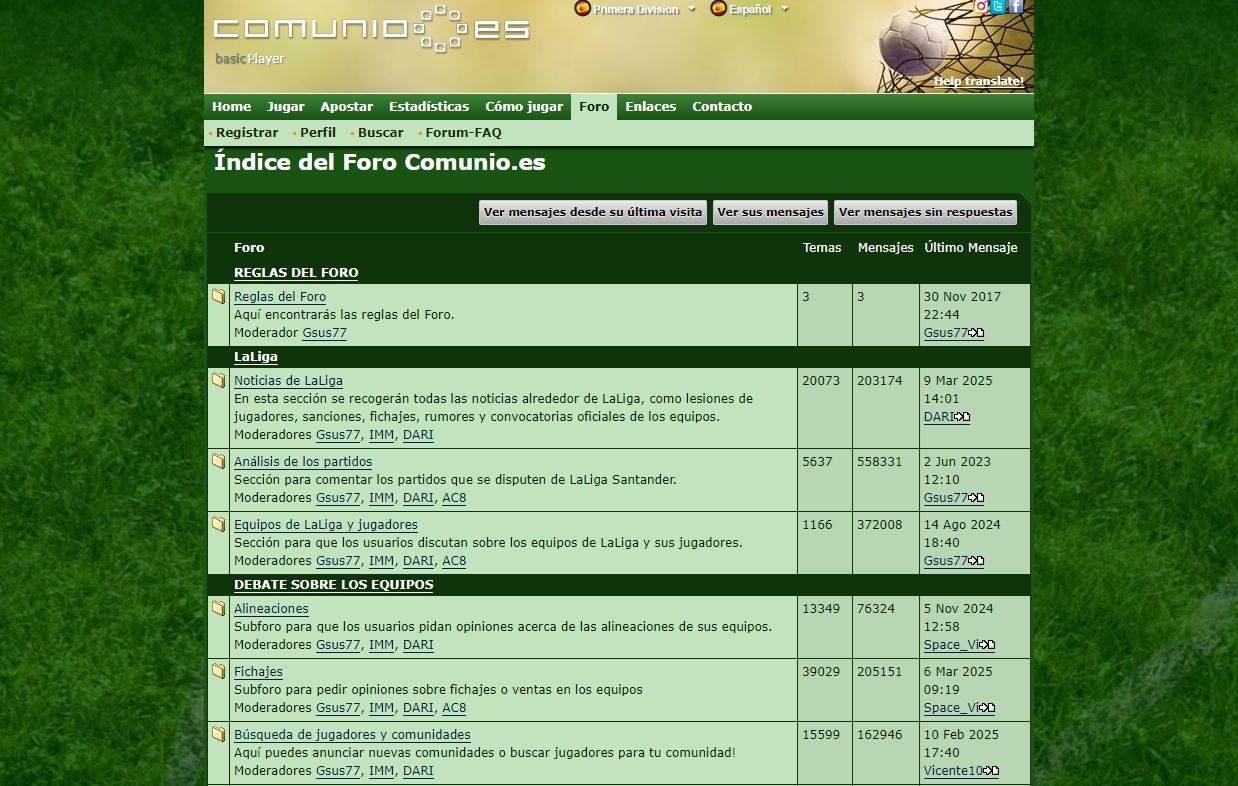
Task: Open the Comunio Instagram page icon
Action: click(x=981, y=6)
